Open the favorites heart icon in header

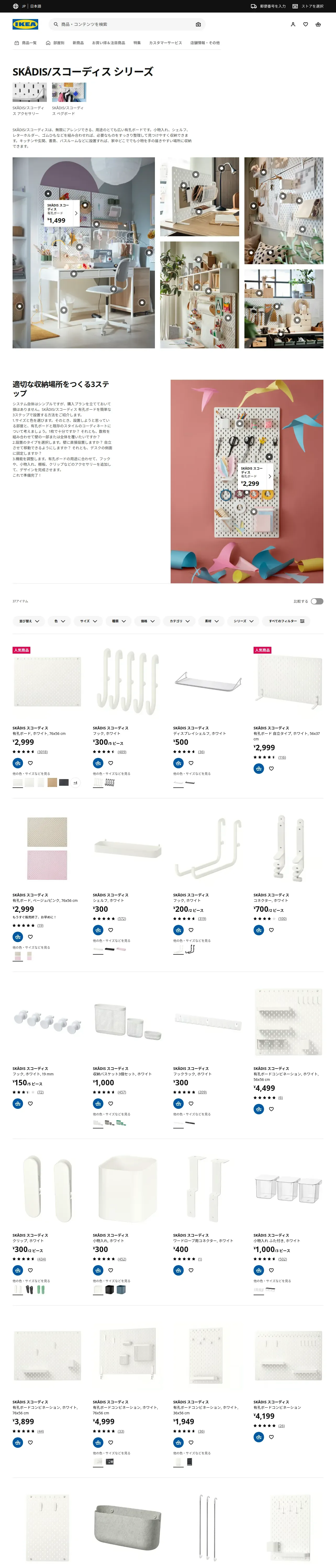pyautogui.click(x=305, y=24)
